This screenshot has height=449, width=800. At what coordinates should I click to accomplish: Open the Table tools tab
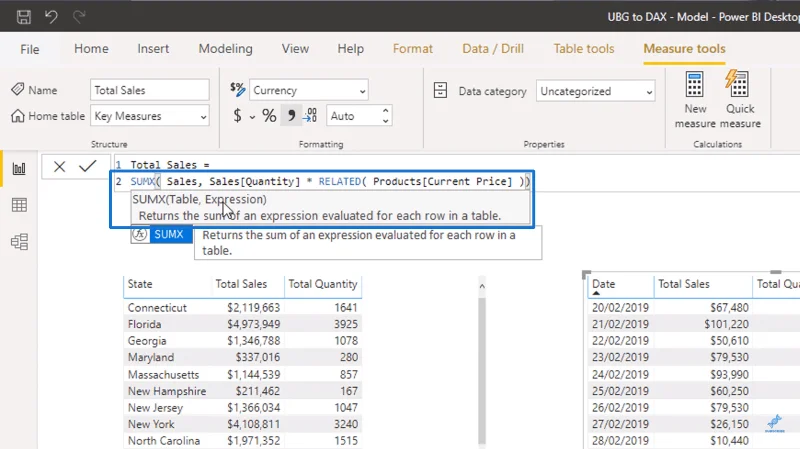[584, 48]
